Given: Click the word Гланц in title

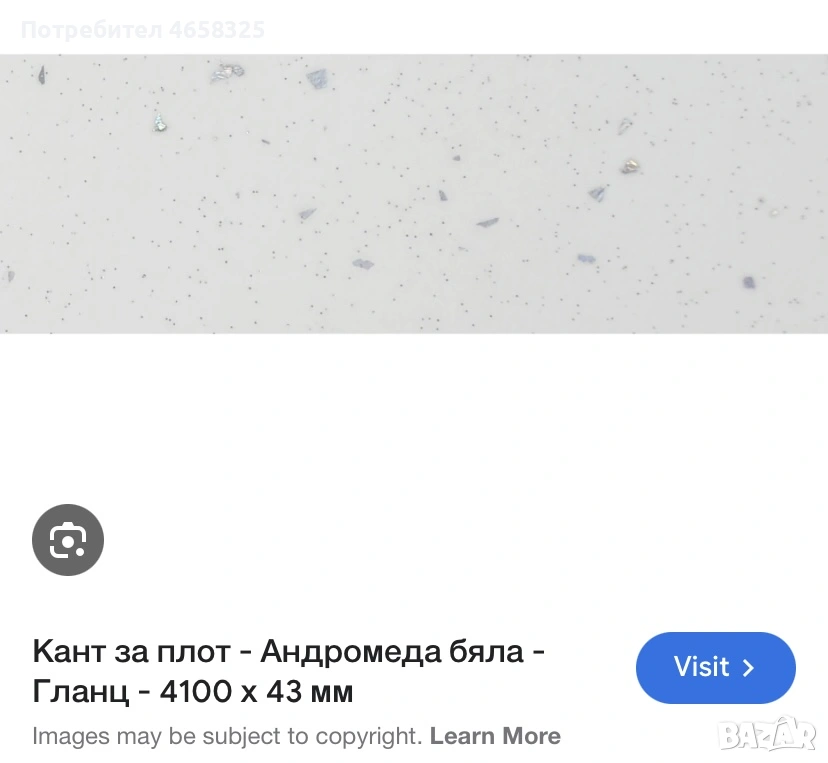Looking at the screenshot, I should click(x=81, y=692).
